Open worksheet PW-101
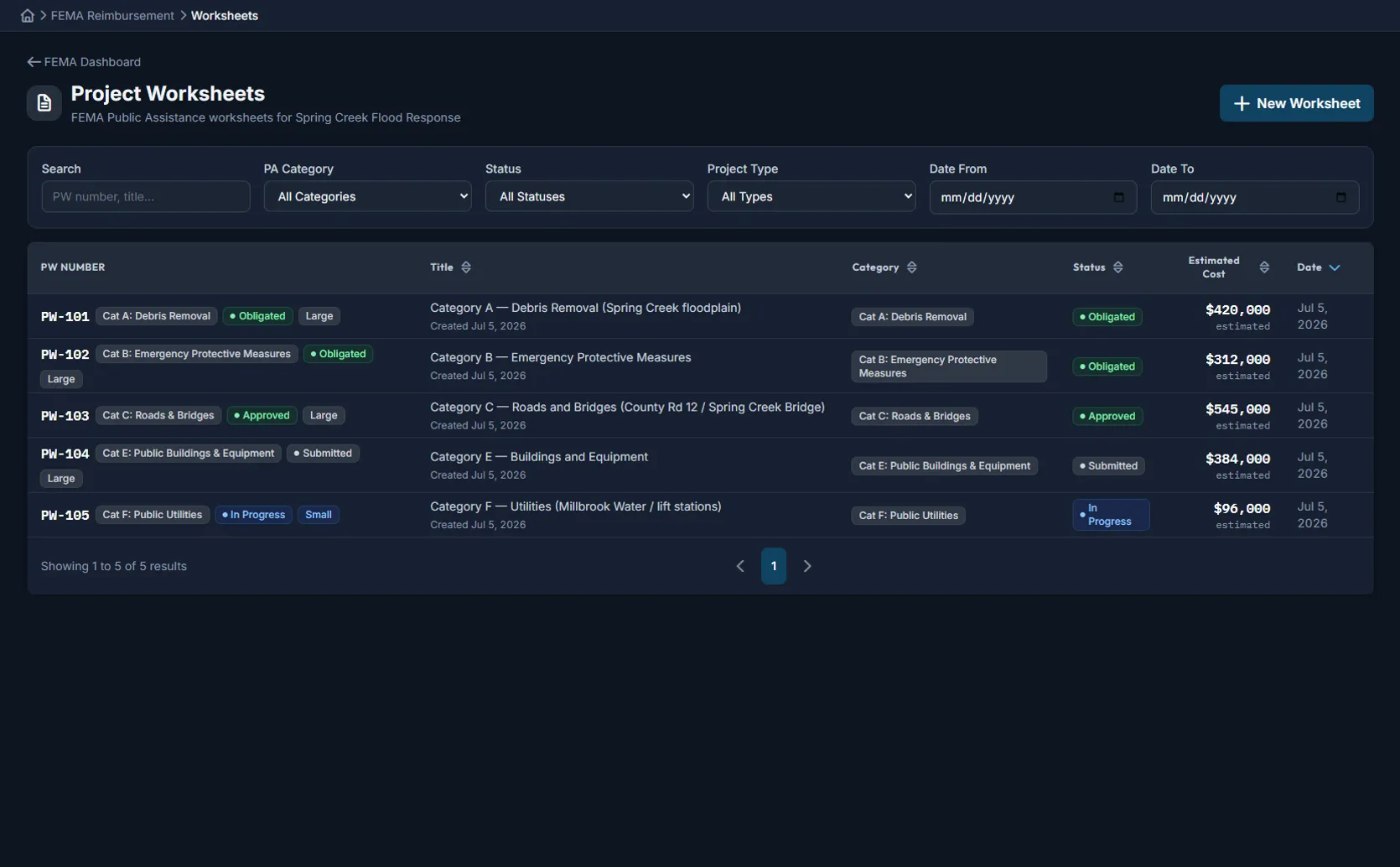The width and height of the screenshot is (1400, 867). coord(65,317)
